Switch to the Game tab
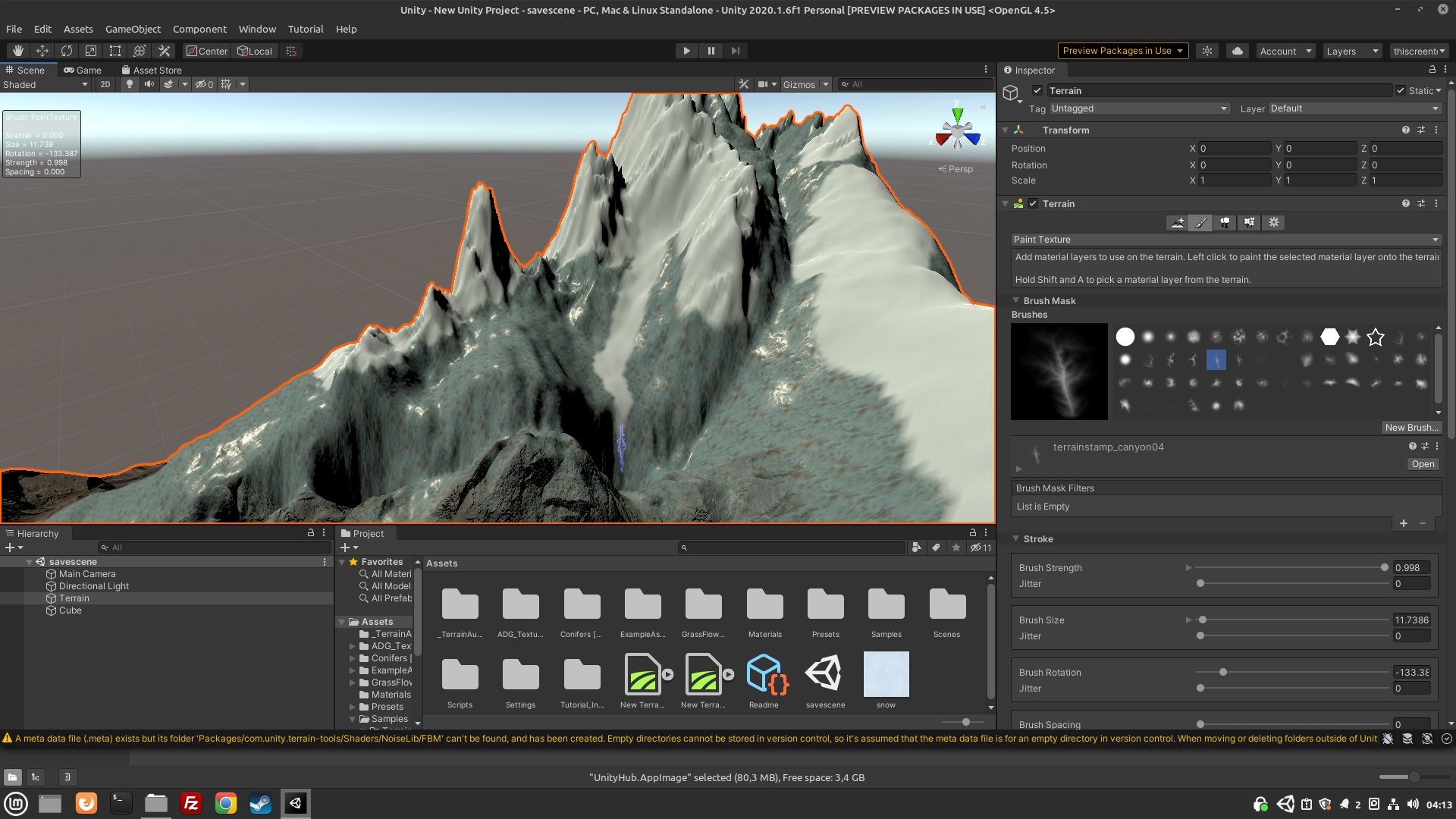Viewport: 1456px width, 819px height. coord(83,70)
